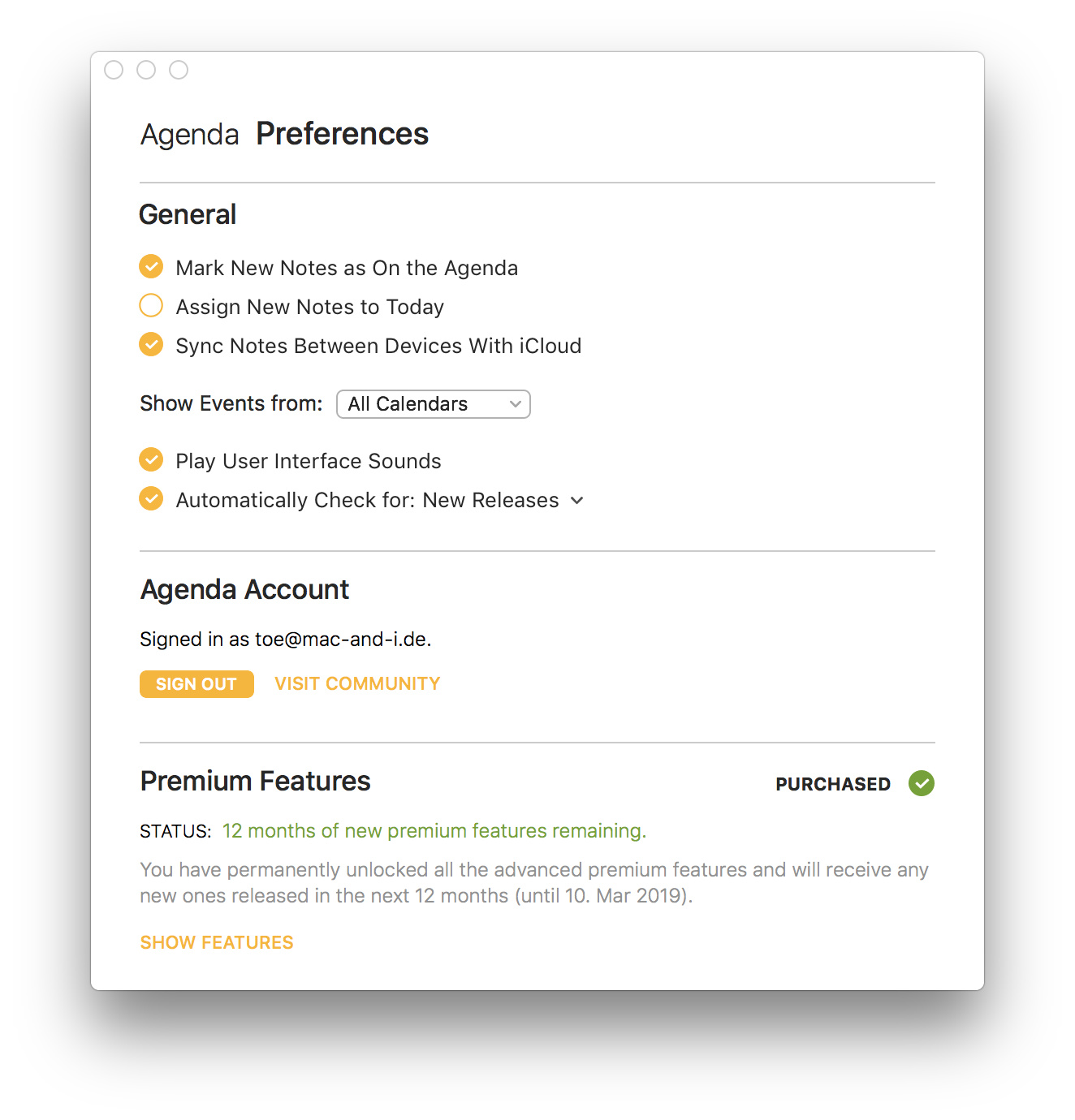1075x1120 pixels.
Task: Click the window minimize button
Action: point(146,70)
